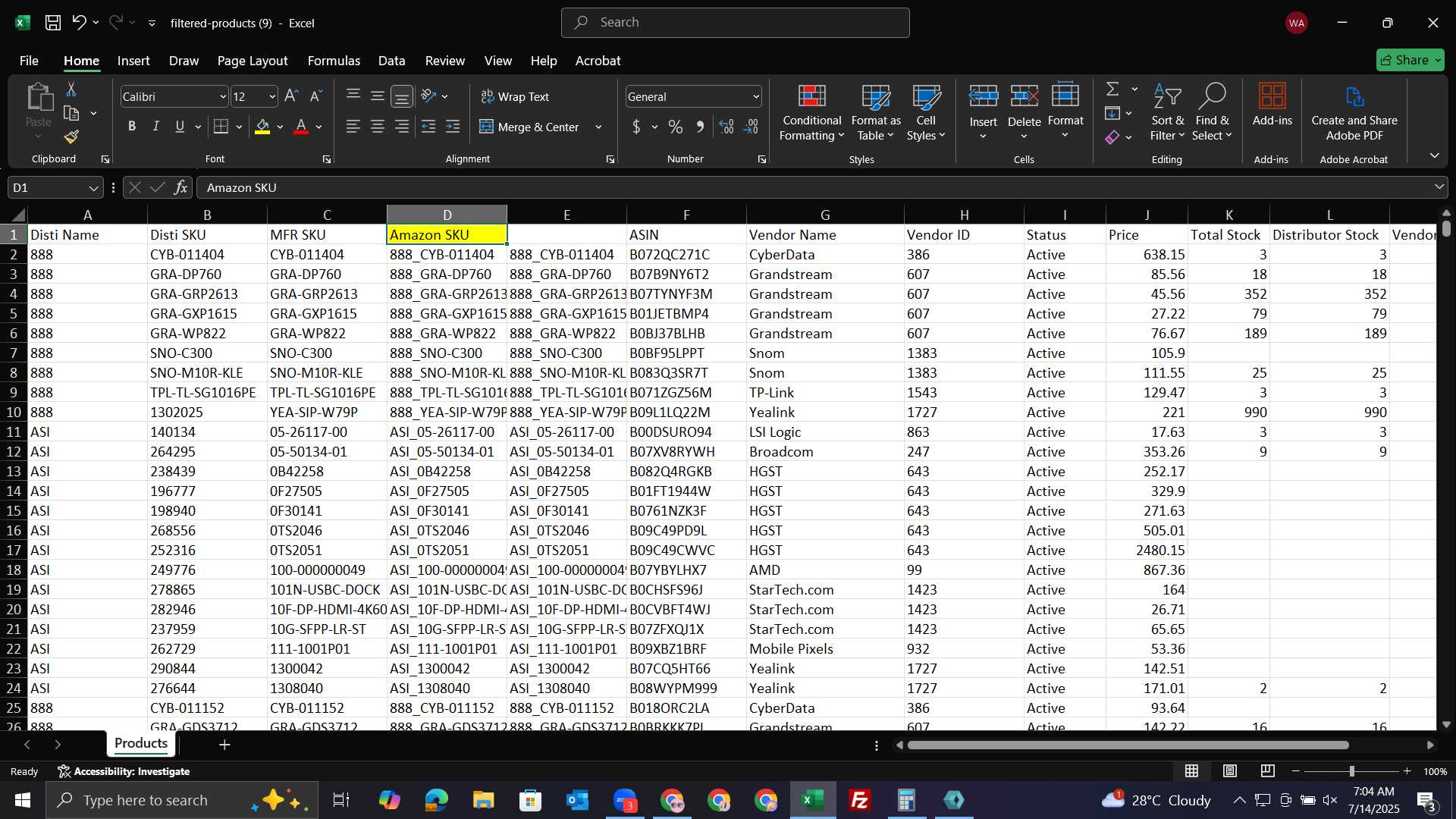Apply the red font color

coord(301,127)
